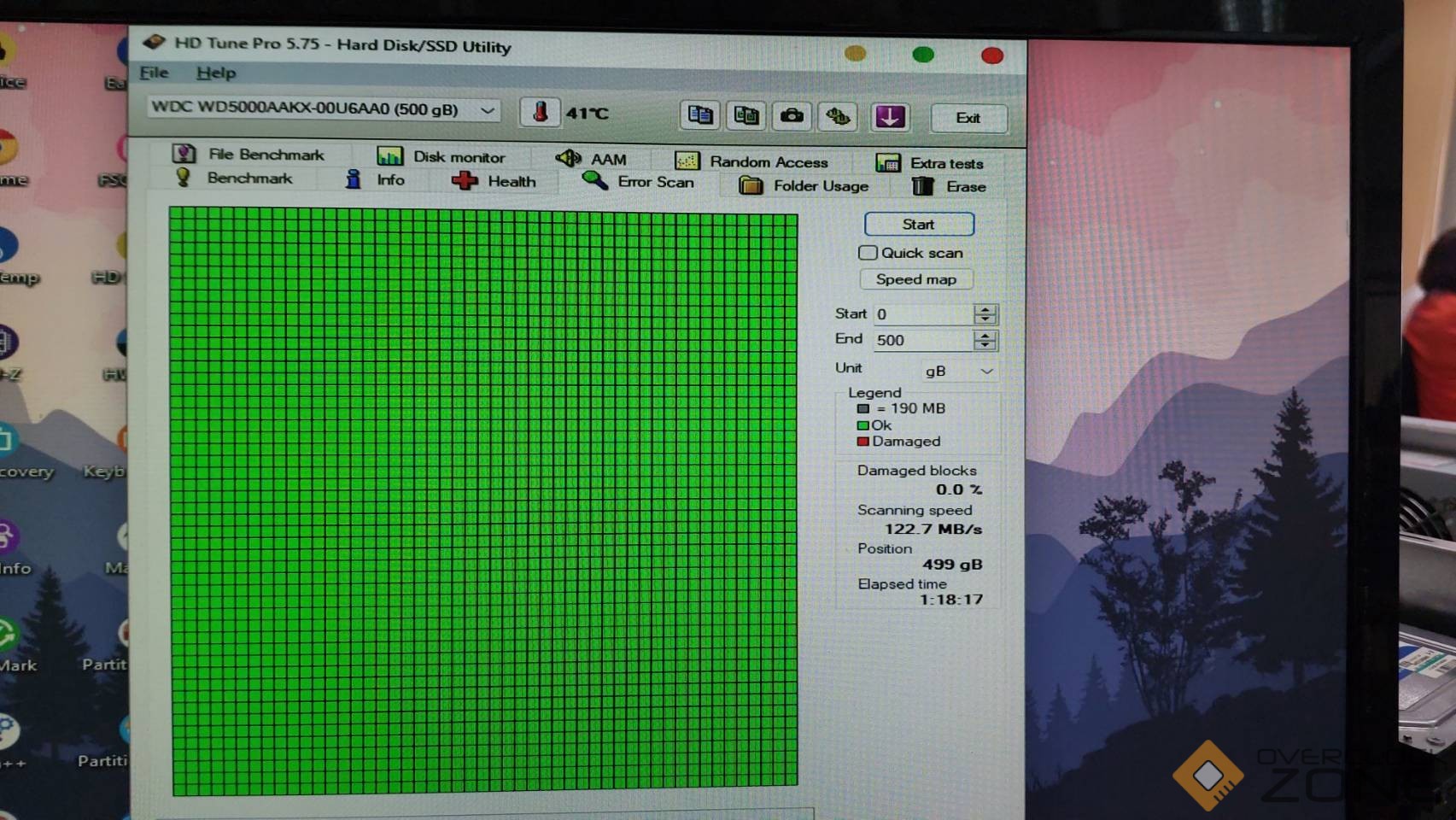The image size is (1456, 820).
Task: Click the Disk monitor chart icon
Action: pyautogui.click(x=389, y=155)
